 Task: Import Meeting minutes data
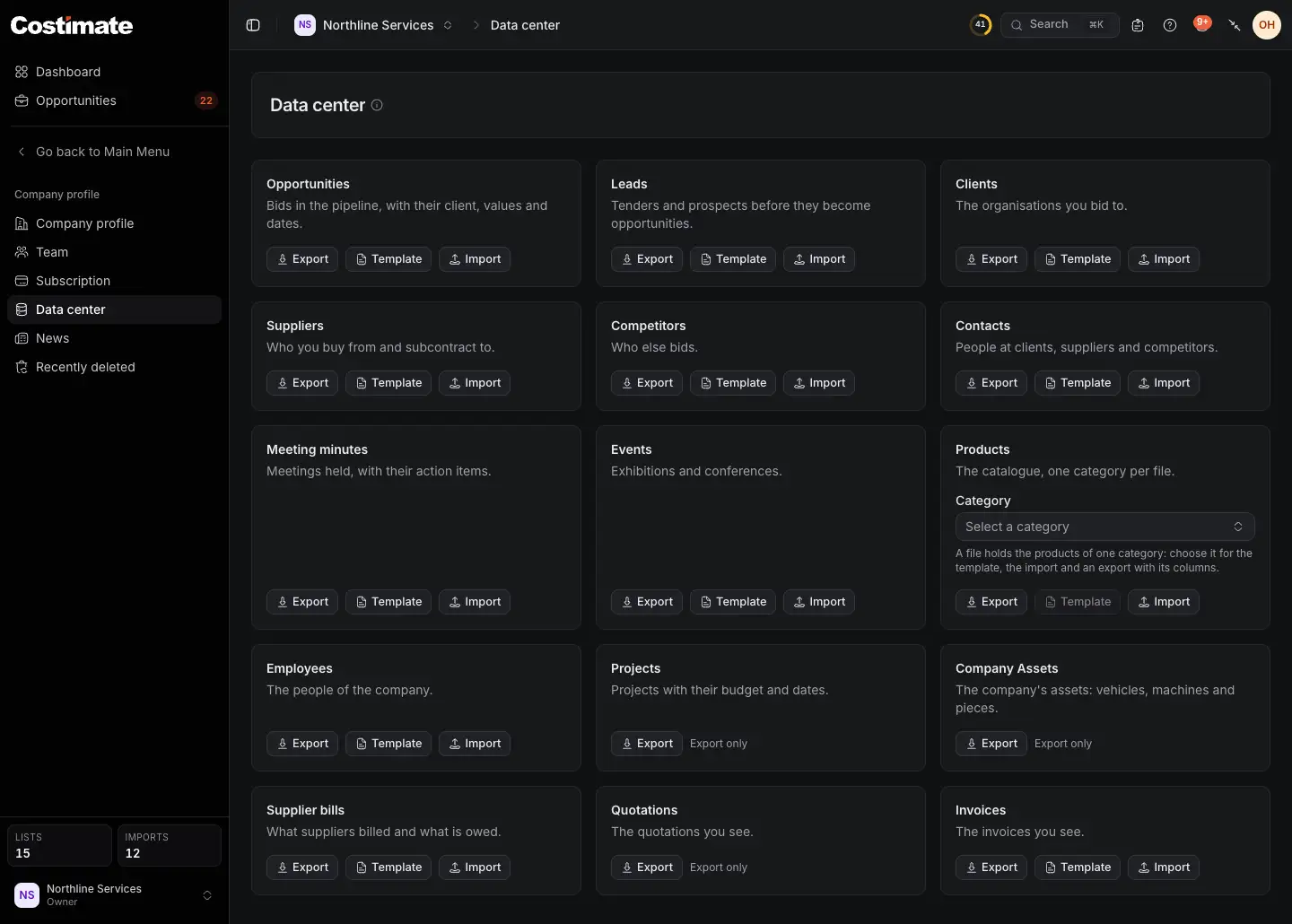475,602
